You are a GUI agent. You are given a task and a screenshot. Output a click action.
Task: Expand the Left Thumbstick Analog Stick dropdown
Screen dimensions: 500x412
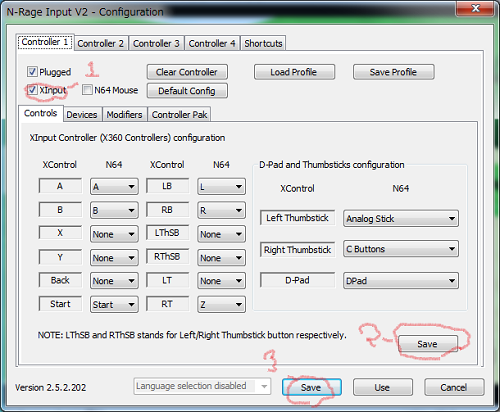401,219
